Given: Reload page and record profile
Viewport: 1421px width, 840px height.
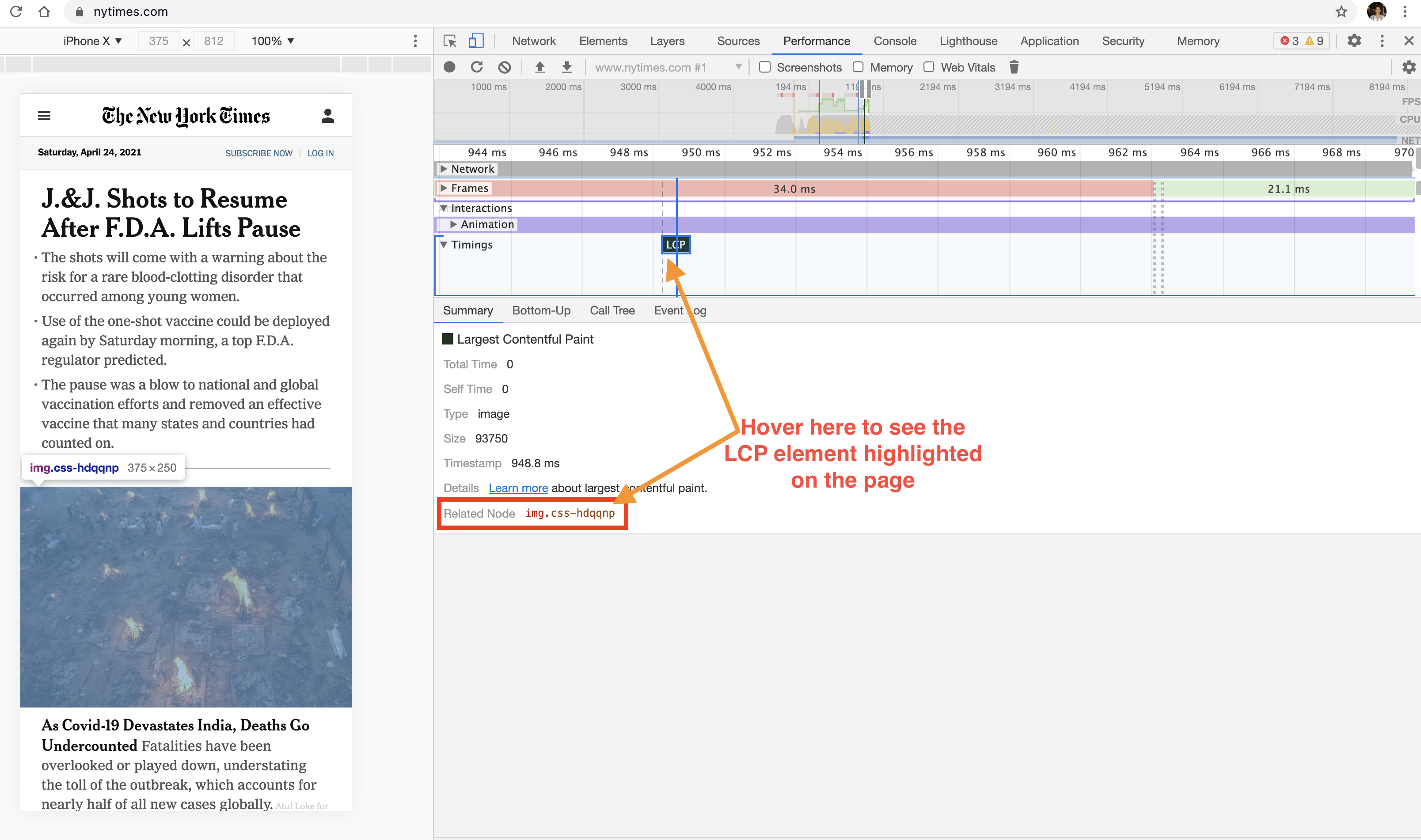Looking at the screenshot, I should pos(477,68).
